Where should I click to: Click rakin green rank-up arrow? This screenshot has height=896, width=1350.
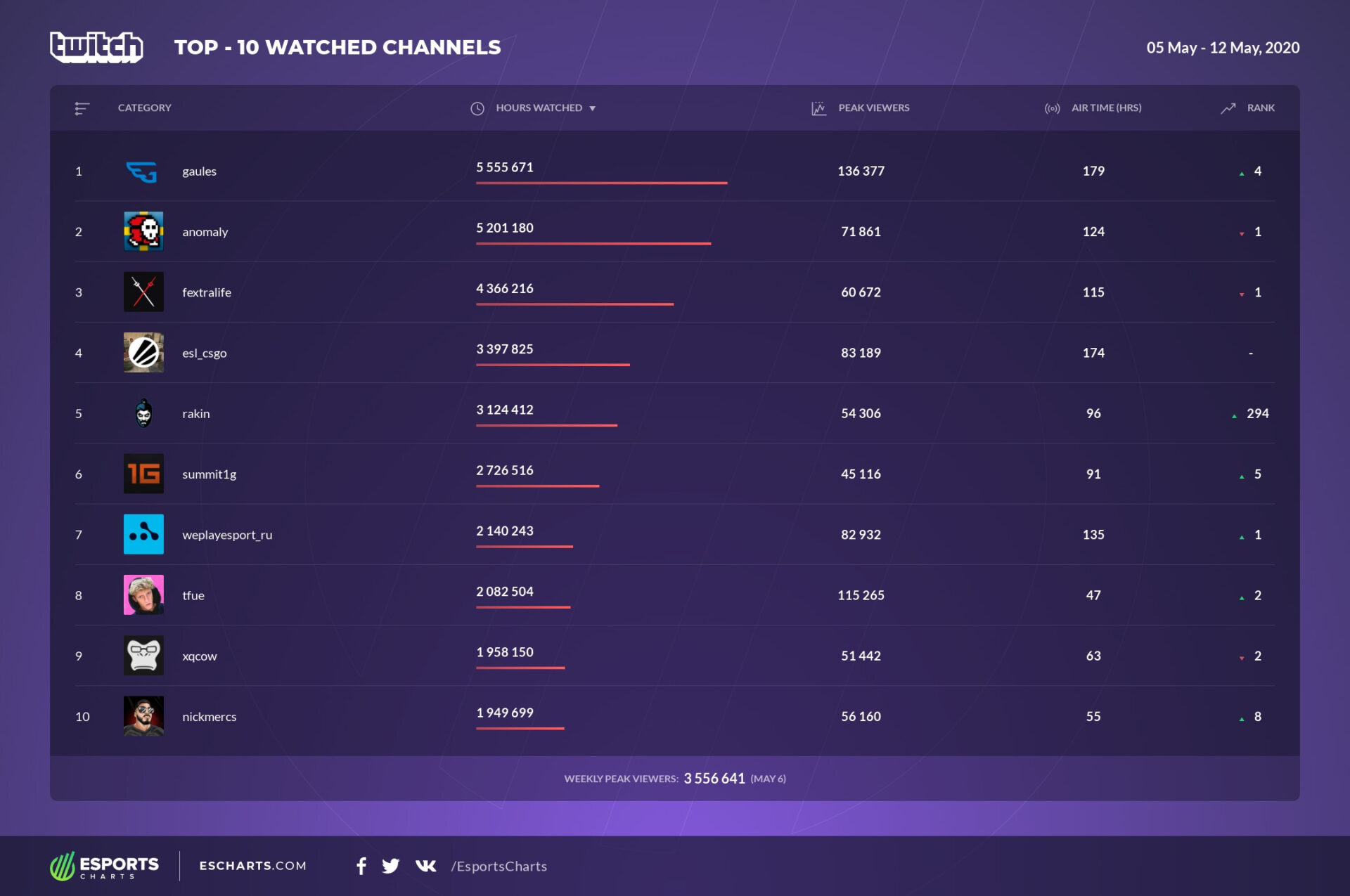click(x=1234, y=415)
